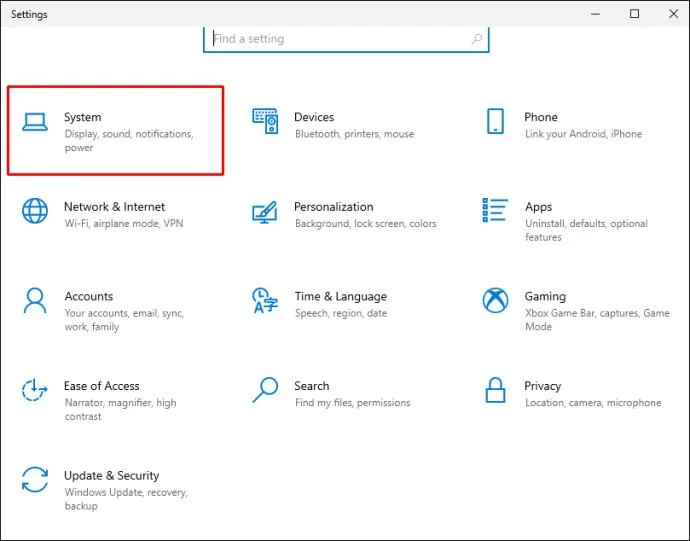This screenshot has width=690, height=541.
Task: Click the search icon in Find a setting box
Action: (x=477, y=39)
